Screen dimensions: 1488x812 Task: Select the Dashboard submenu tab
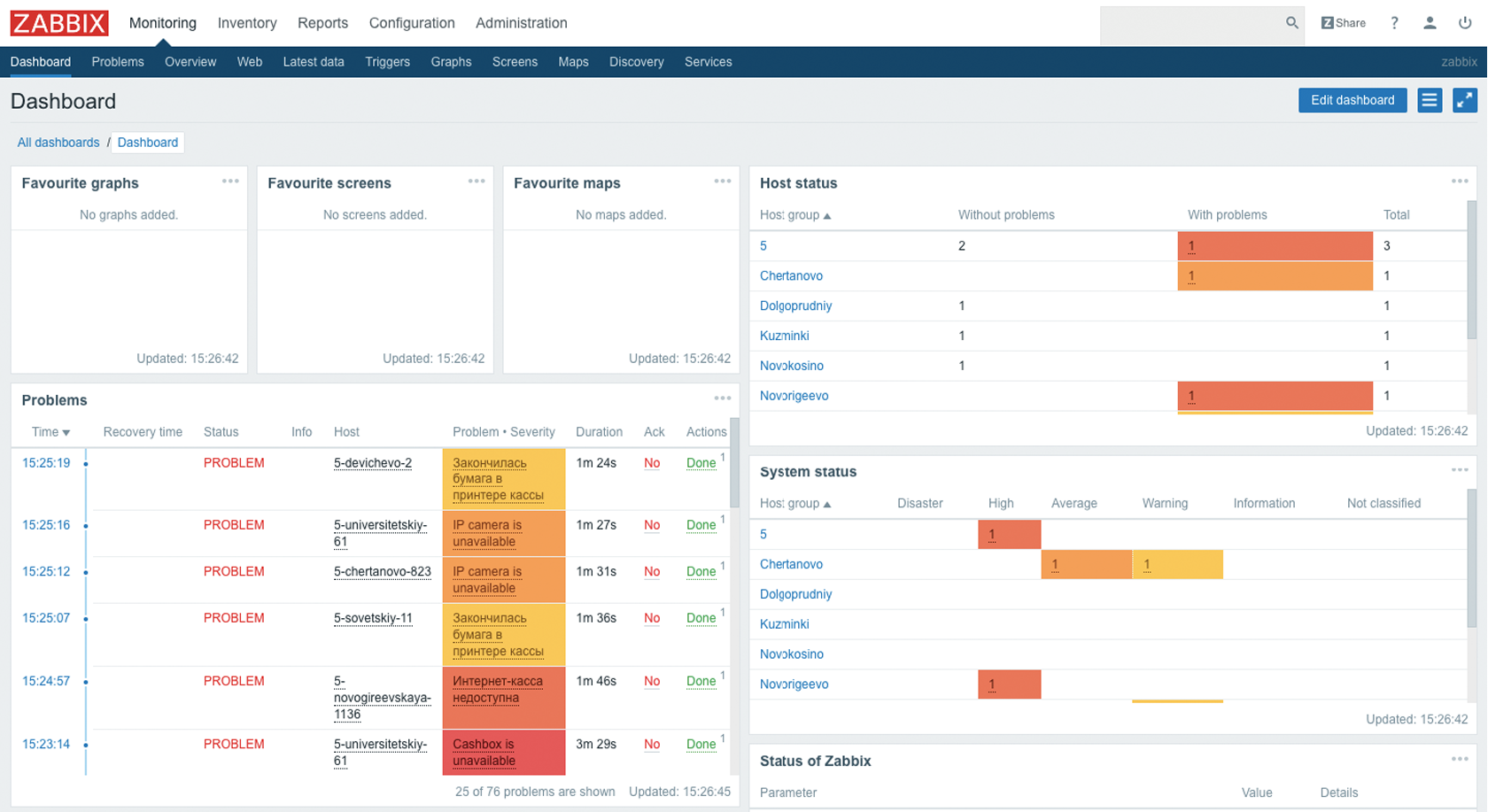41,62
